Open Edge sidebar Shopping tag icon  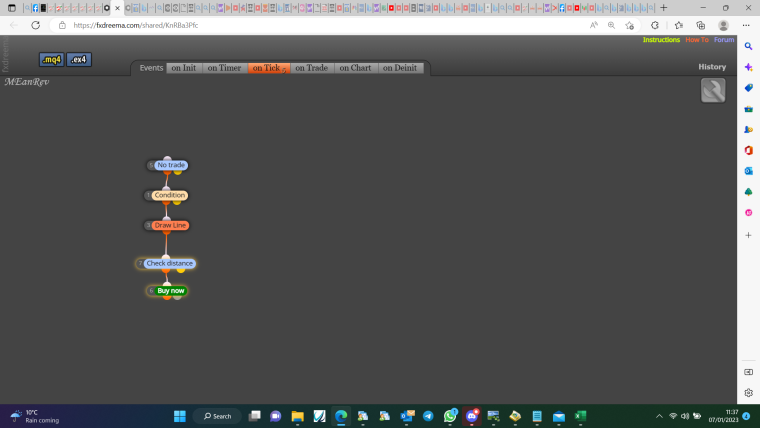748,88
